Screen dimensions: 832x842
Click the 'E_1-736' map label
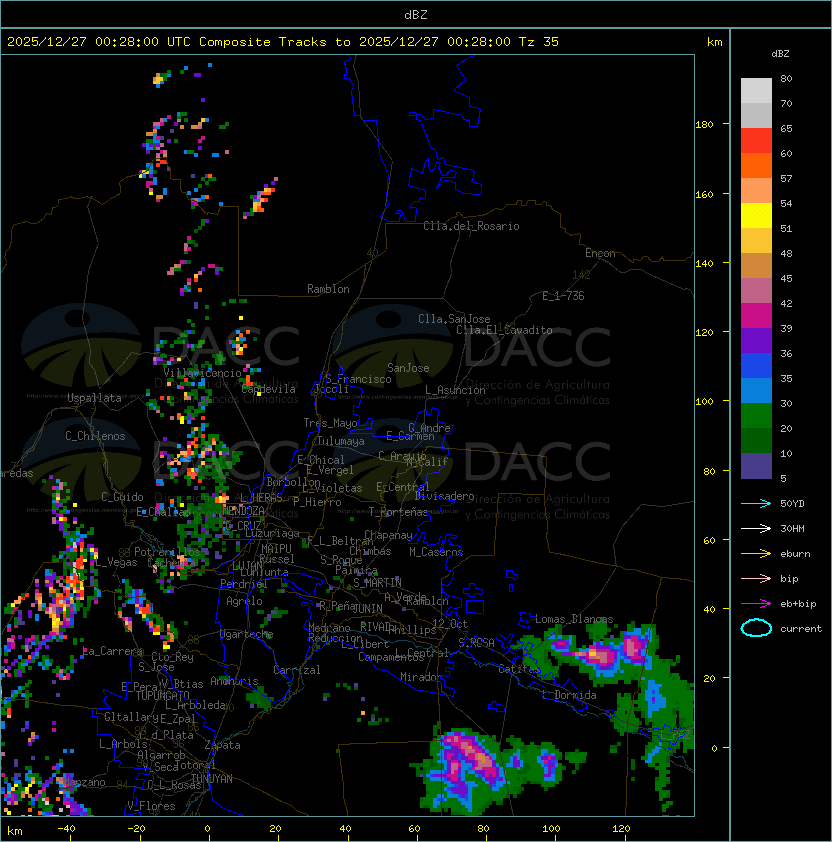click(x=563, y=296)
